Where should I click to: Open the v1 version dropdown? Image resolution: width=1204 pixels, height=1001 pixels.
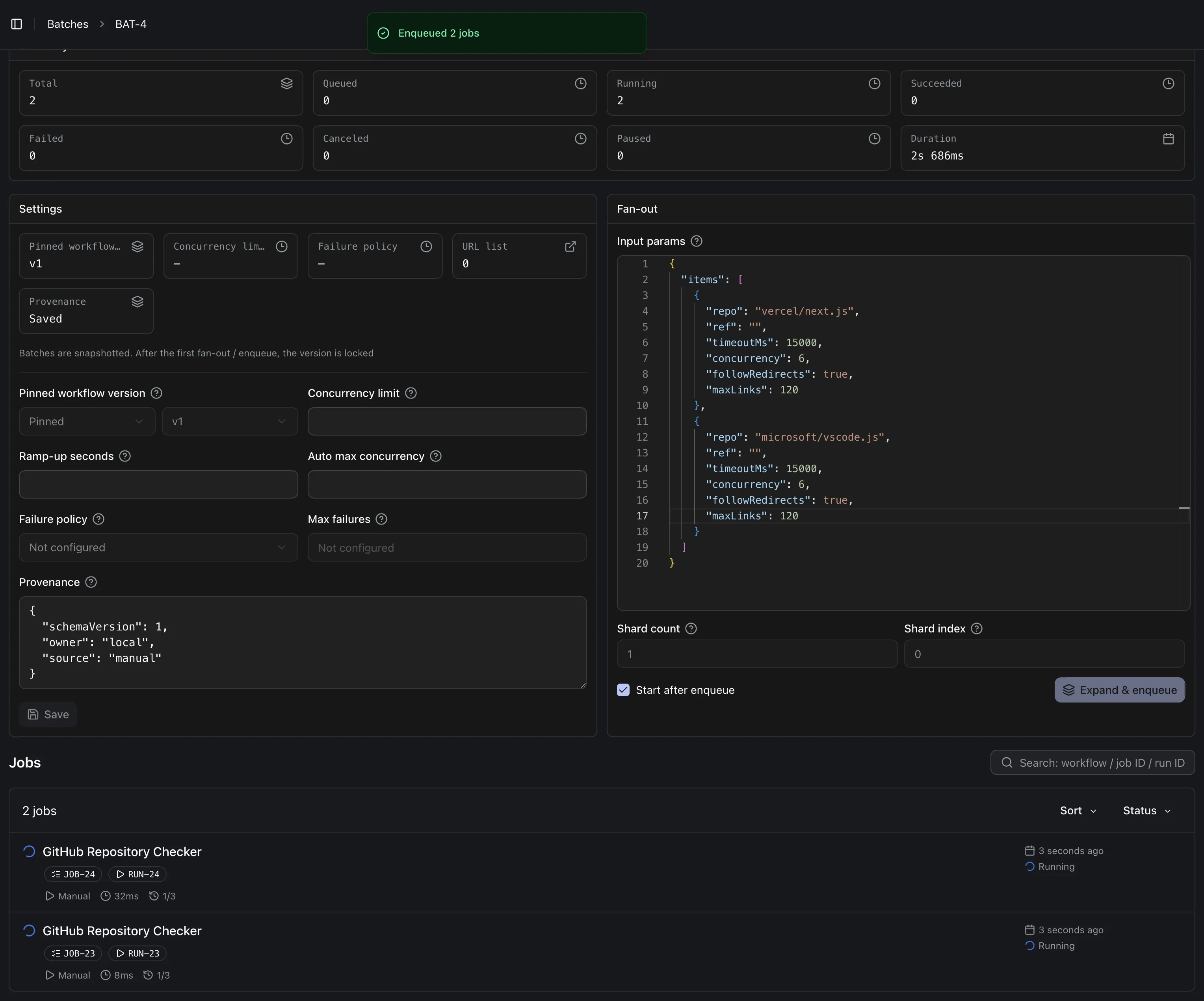(229, 422)
